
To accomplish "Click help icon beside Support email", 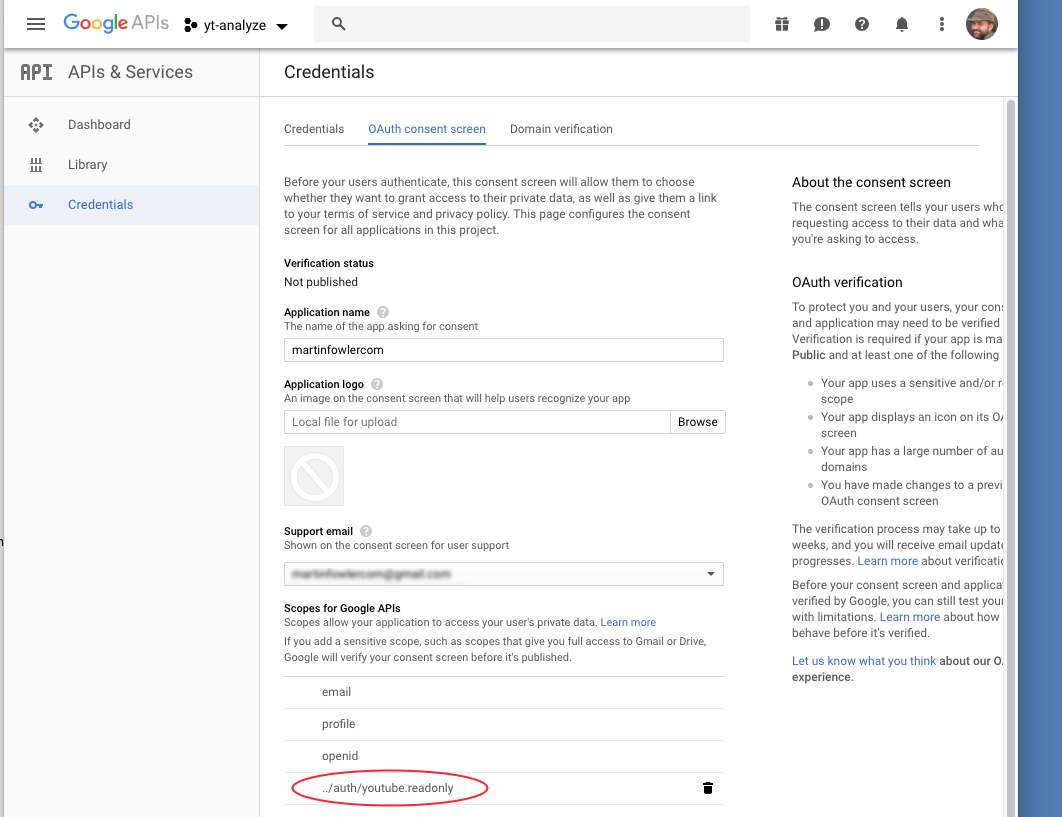I will coord(366,531).
